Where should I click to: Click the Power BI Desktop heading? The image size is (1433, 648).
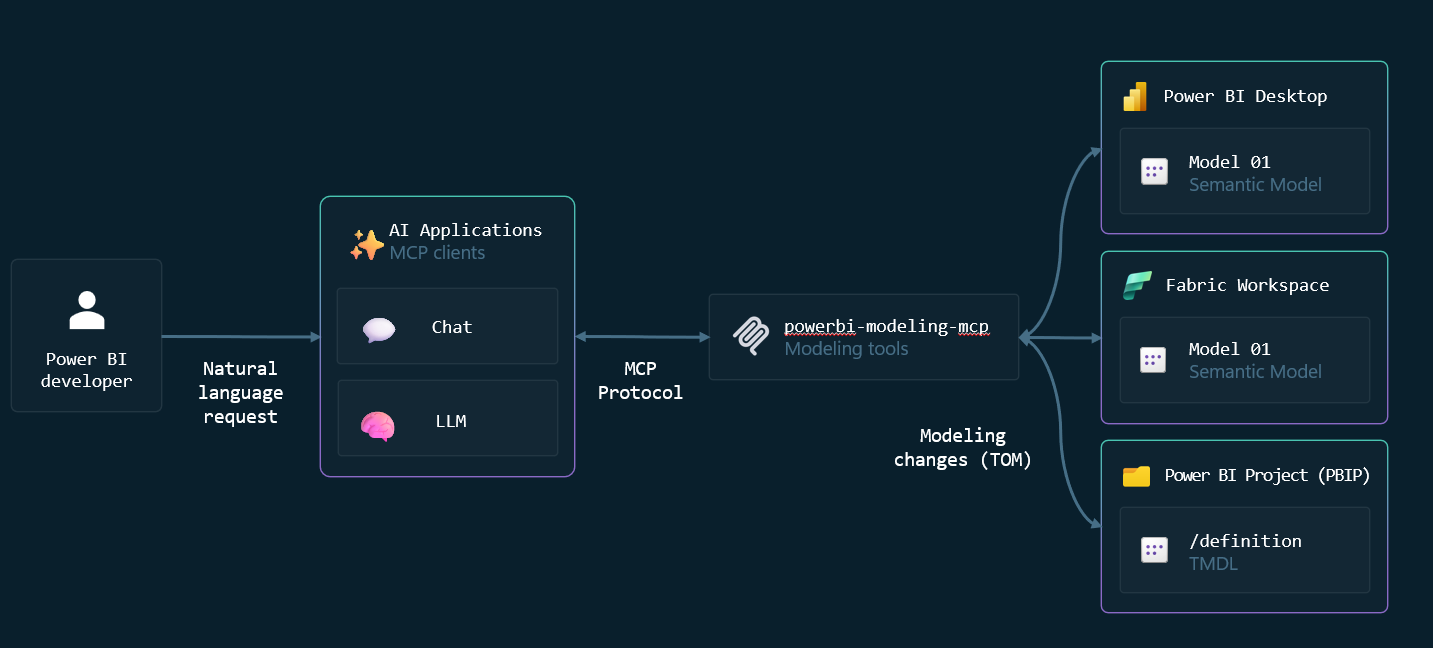(x=1245, y=97)
